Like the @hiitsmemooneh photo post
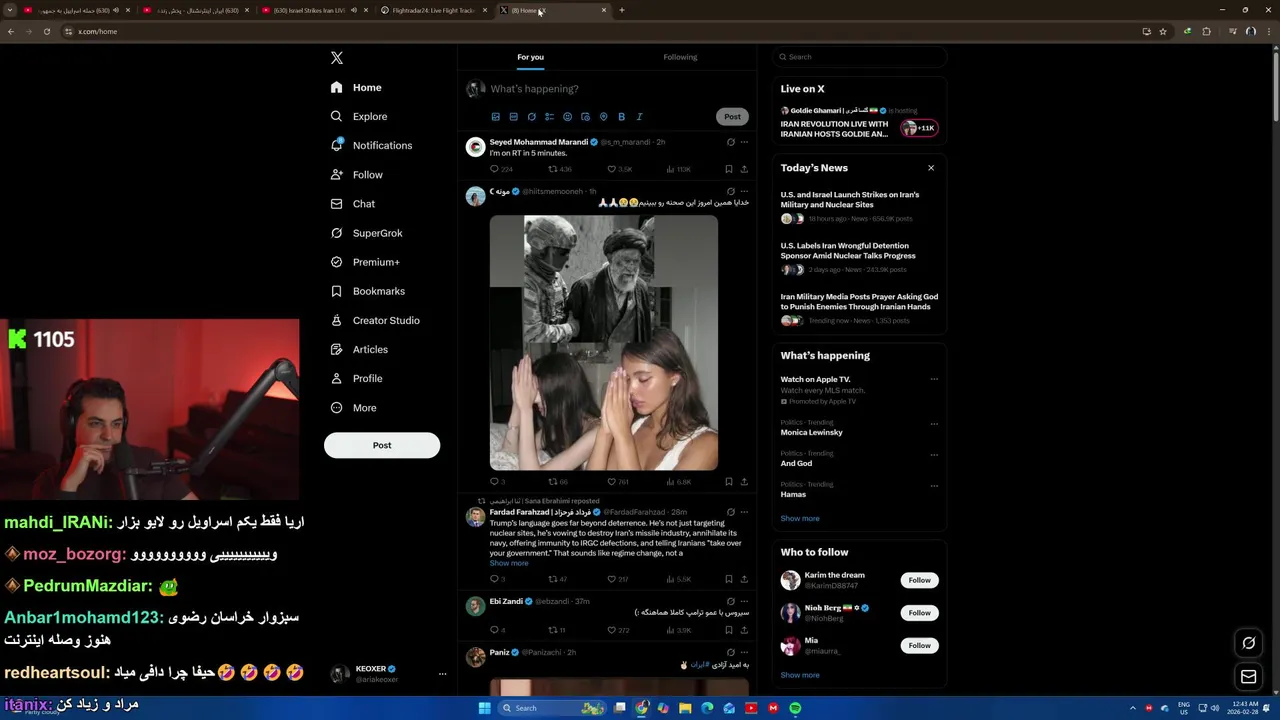The width and height of the screenshot is (1280, 720). pos(612,481)
